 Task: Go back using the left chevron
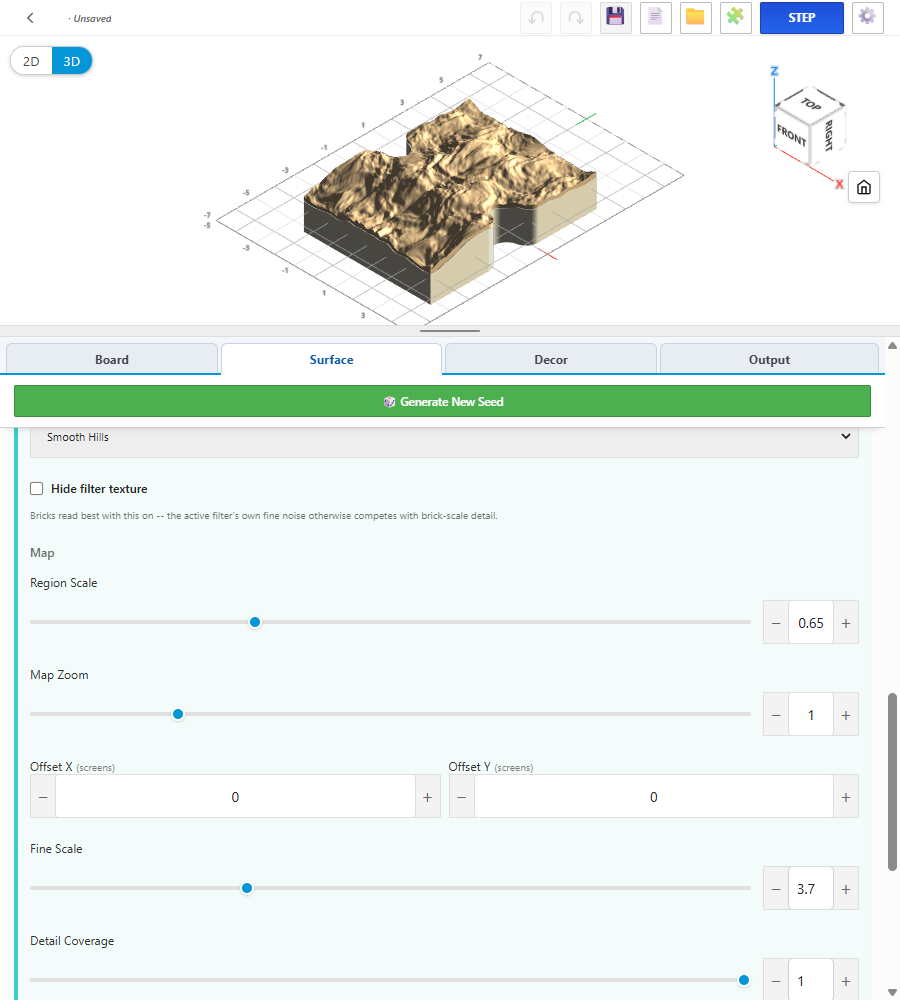(x=30, y=18)
